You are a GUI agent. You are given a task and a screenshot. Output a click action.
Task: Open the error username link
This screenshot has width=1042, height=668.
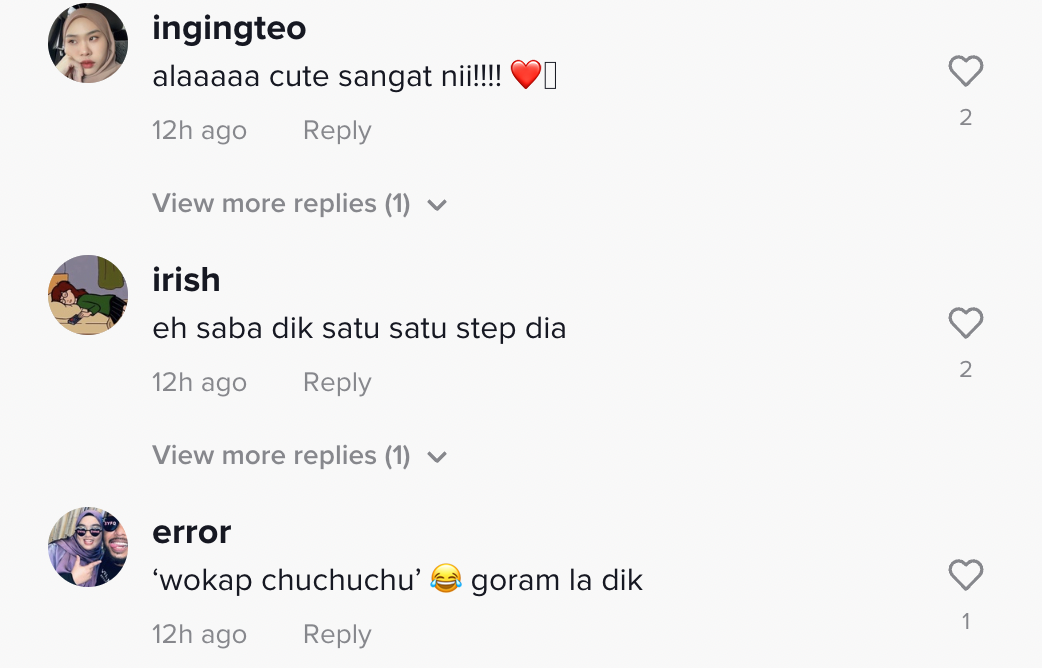point(191,532)
